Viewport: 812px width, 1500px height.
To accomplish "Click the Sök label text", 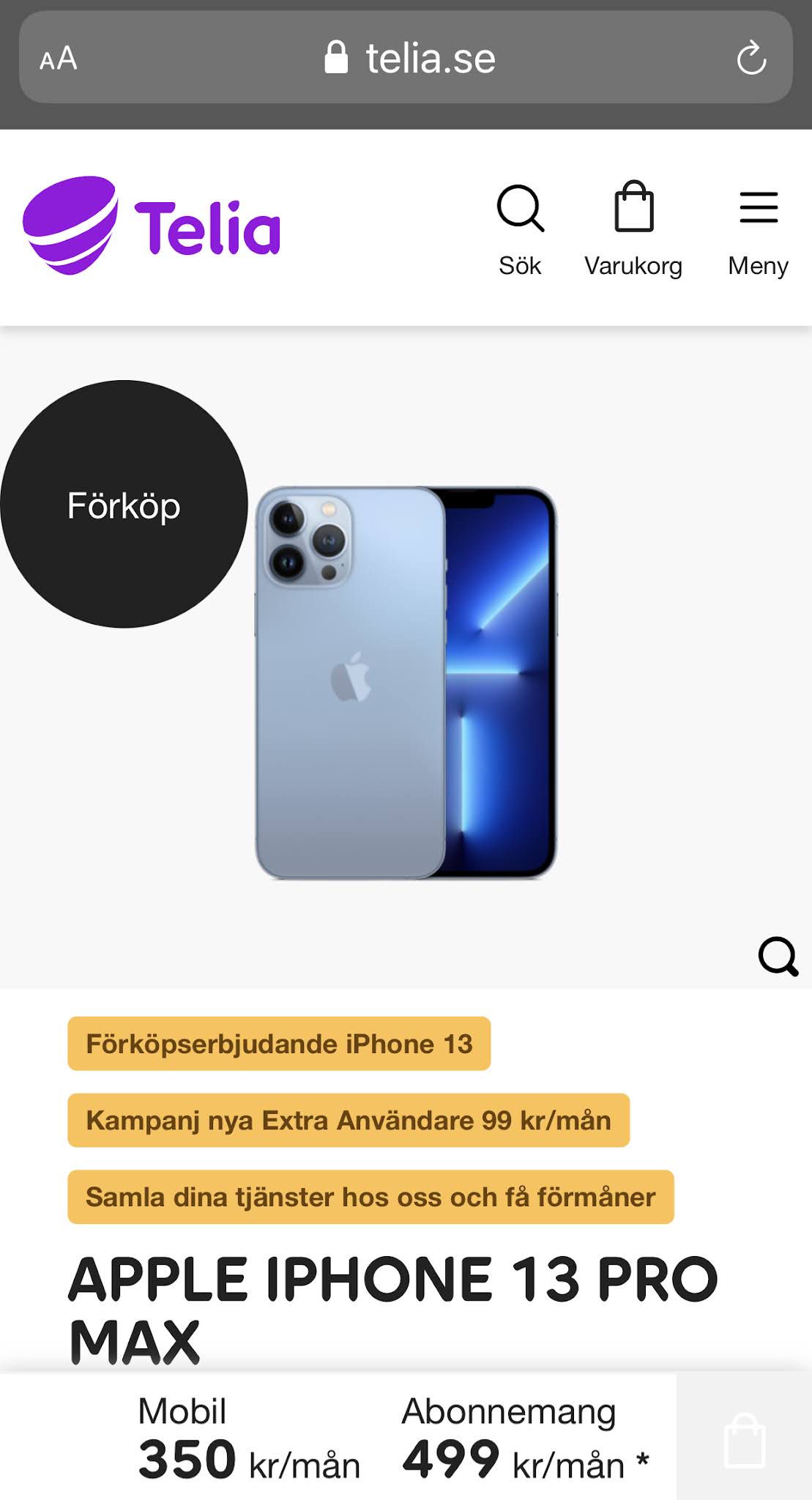I will pos(520,265).
